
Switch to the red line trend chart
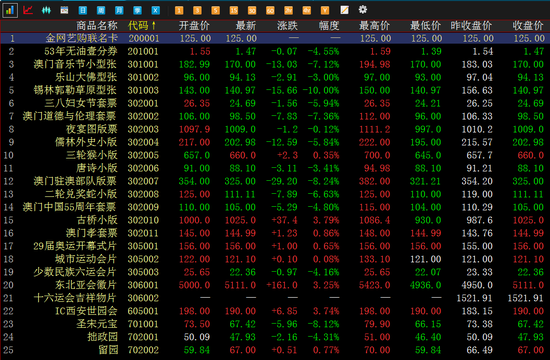[x=28, y=10]
